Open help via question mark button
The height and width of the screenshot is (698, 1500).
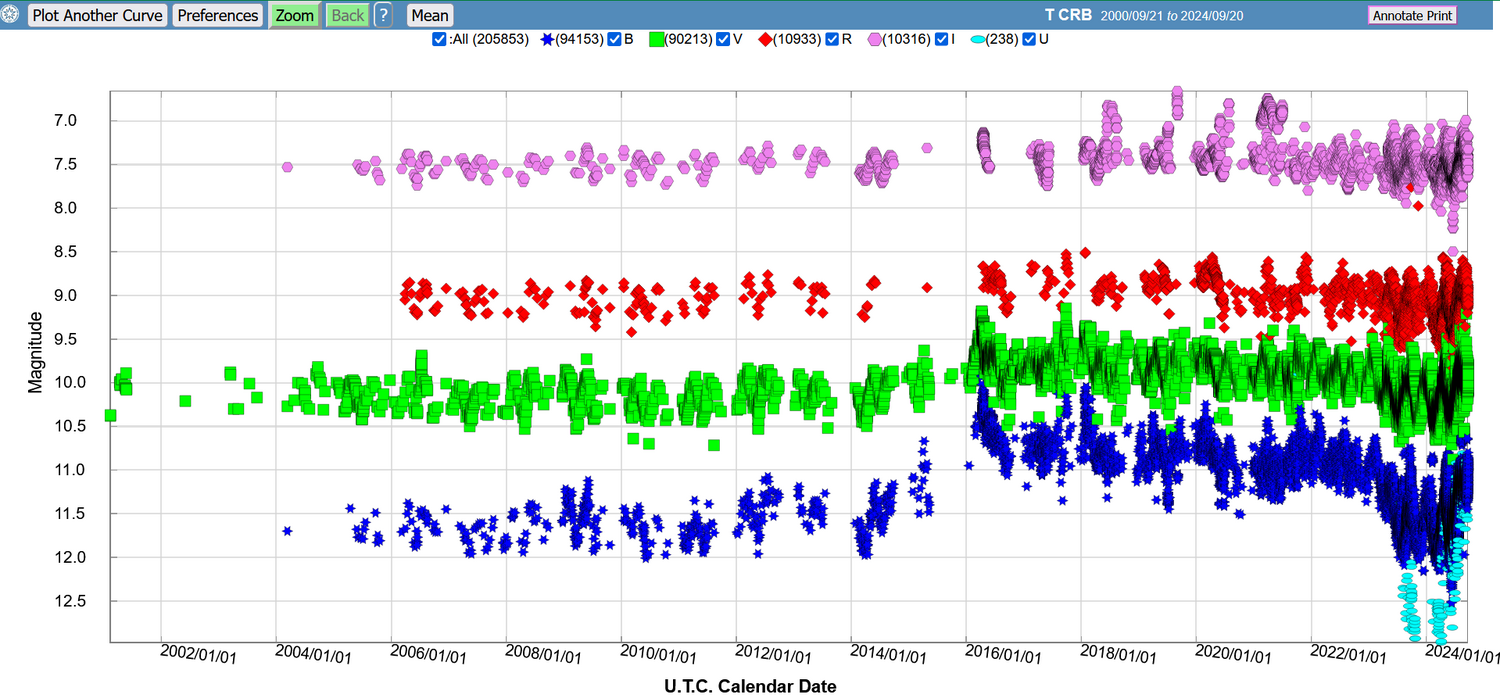tap(383, 16)
